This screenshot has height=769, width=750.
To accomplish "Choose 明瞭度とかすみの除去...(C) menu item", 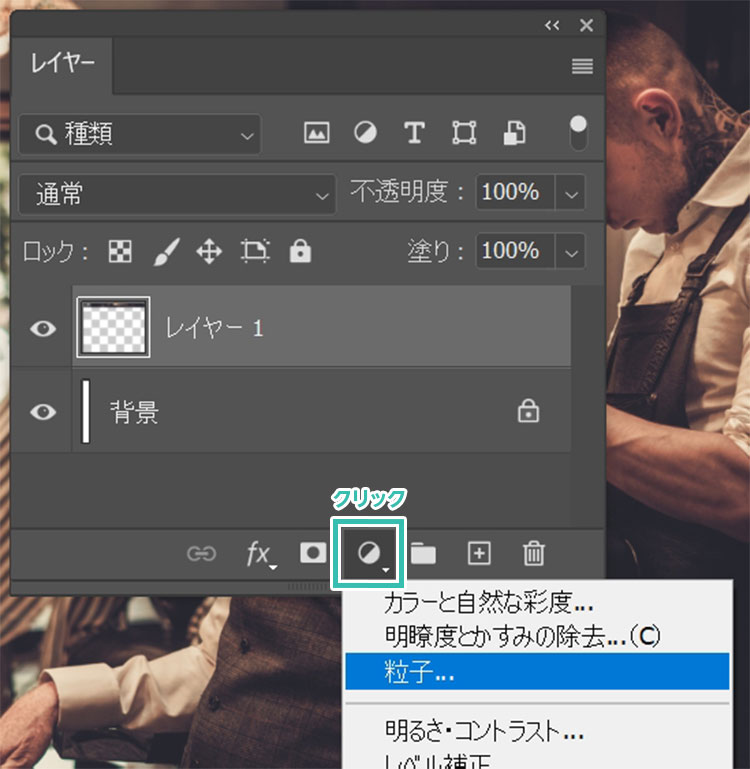I will click(x=537, y=636).
